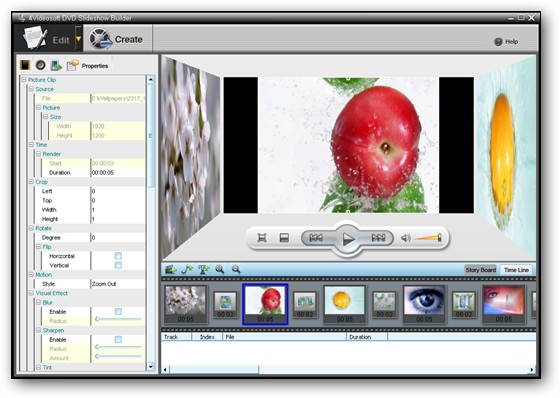Adjust the Sharpen Amount slider
The height and width of the screenshot is (398, 560).
coord(118,357)
